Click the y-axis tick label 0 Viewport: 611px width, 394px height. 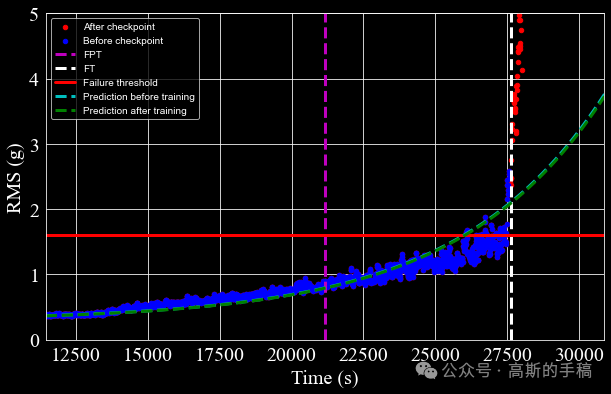point(35,341)
